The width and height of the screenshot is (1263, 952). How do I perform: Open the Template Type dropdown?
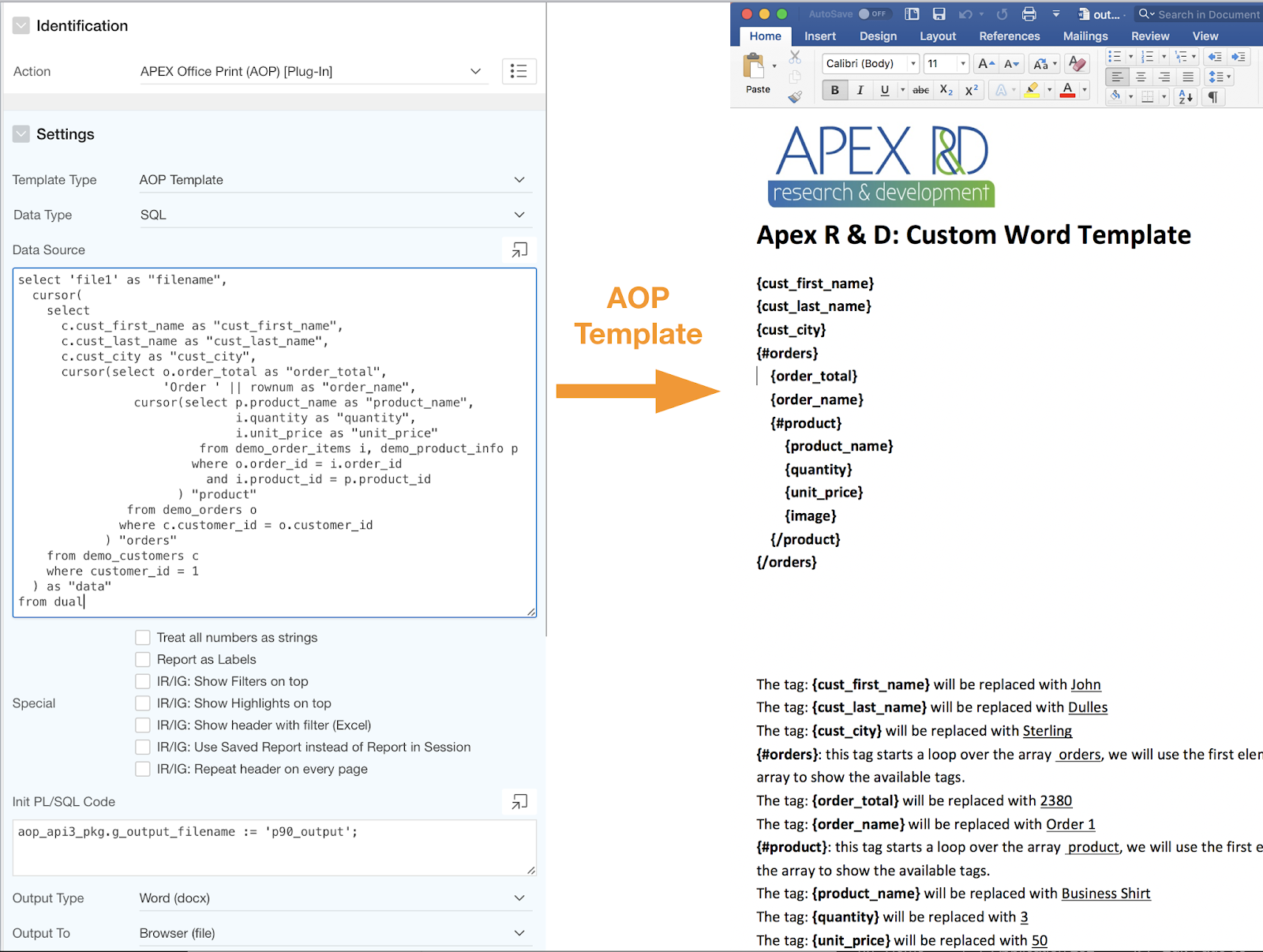335,180
